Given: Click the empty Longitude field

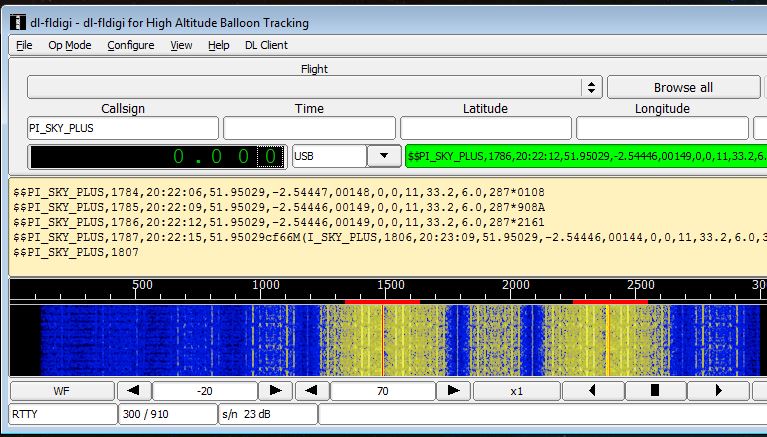Looking at the screenshot, I should (x=662, y=128).
